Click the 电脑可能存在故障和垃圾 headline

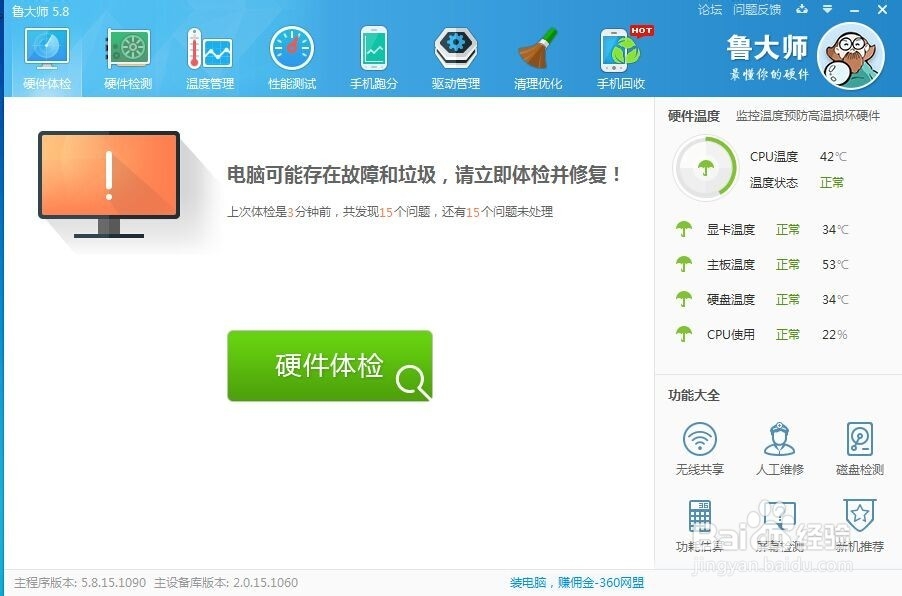point(424,175)
